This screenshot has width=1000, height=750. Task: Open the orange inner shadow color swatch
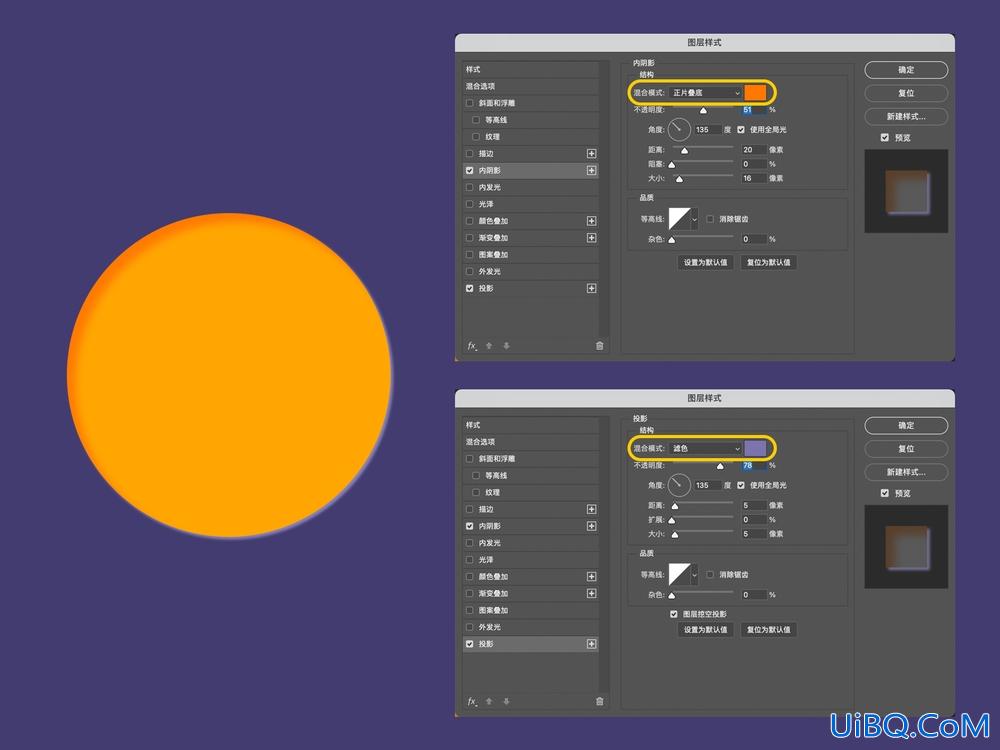(755, 92)
